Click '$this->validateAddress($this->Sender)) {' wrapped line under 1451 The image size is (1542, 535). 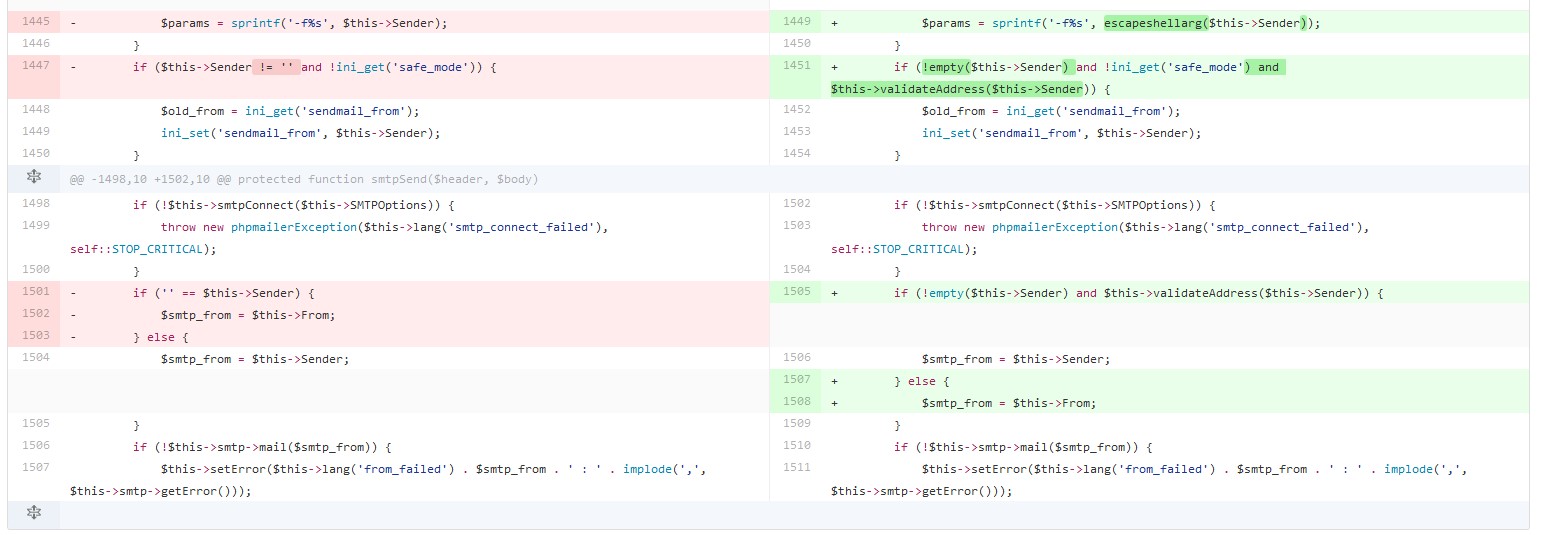971,89
